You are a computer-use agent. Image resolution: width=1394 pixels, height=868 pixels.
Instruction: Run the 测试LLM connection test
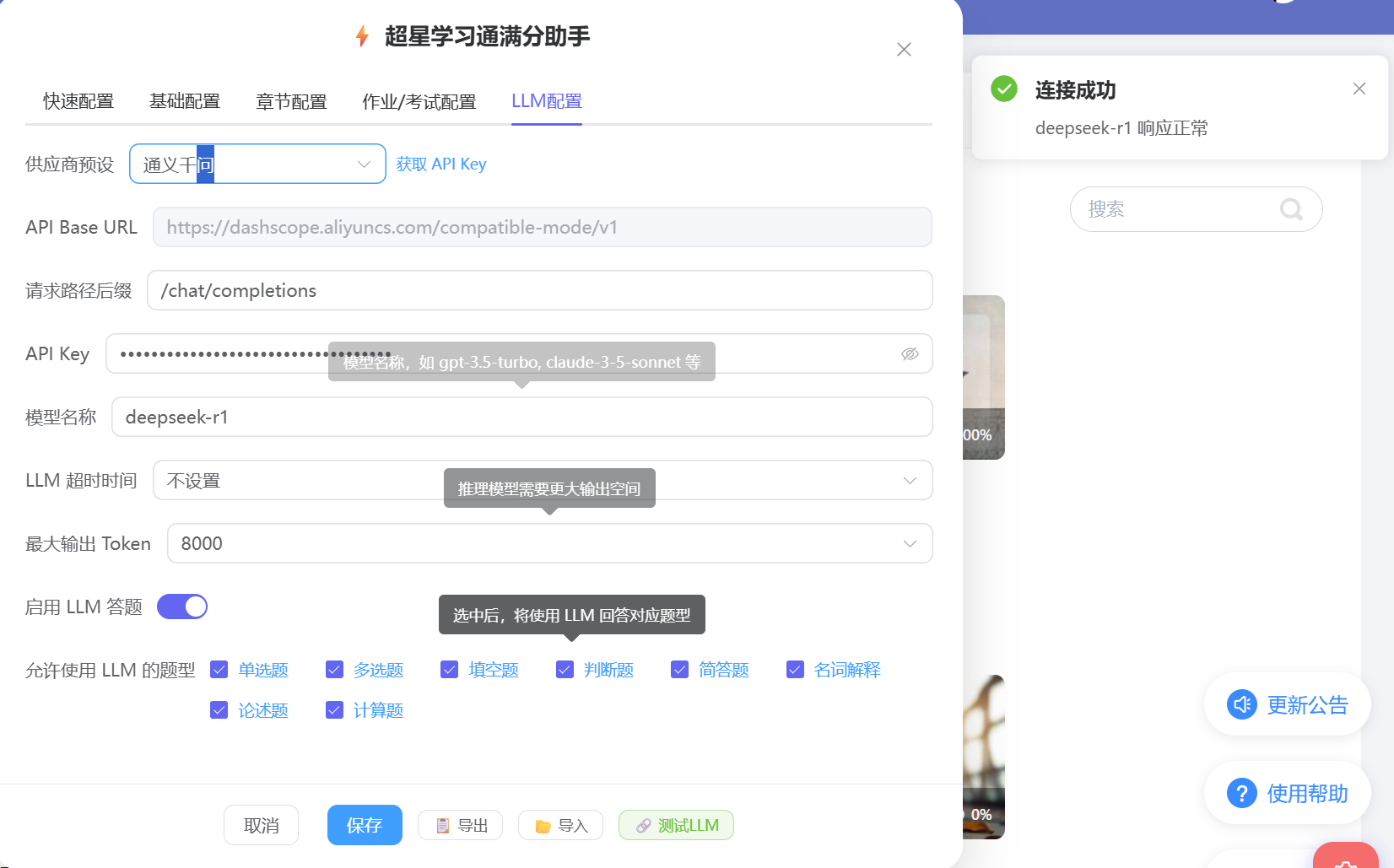click(676, 825)
